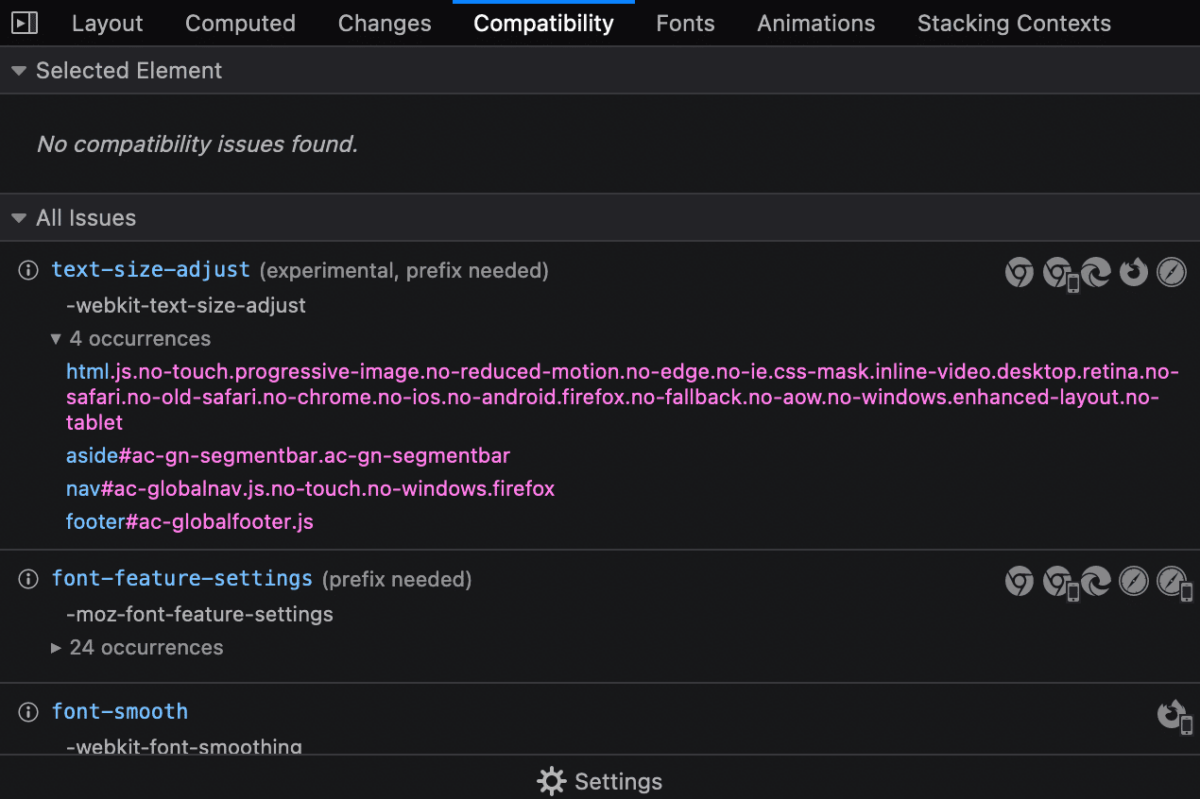The width and height of the screenshot is (1200, 799).
Task: Select the Stacking Contexts tab
Action: coord(1013,23)
